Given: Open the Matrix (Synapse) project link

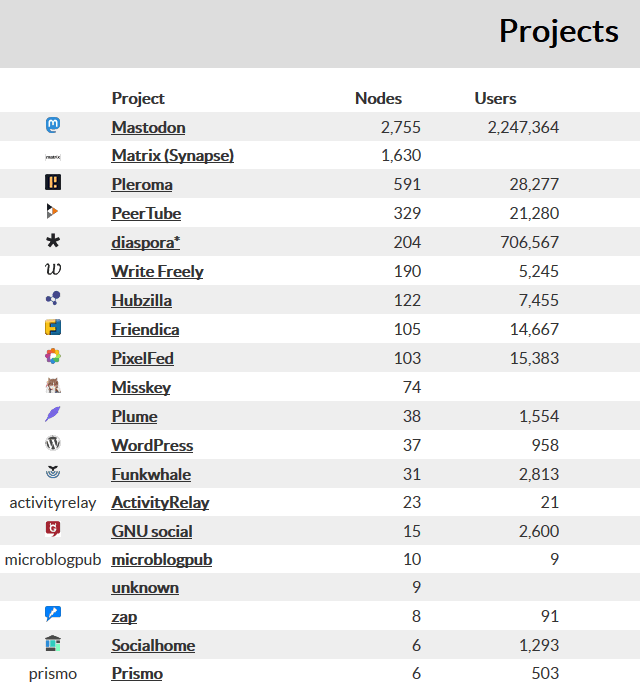Looking at the screenshot, I should tap(172, 156).
